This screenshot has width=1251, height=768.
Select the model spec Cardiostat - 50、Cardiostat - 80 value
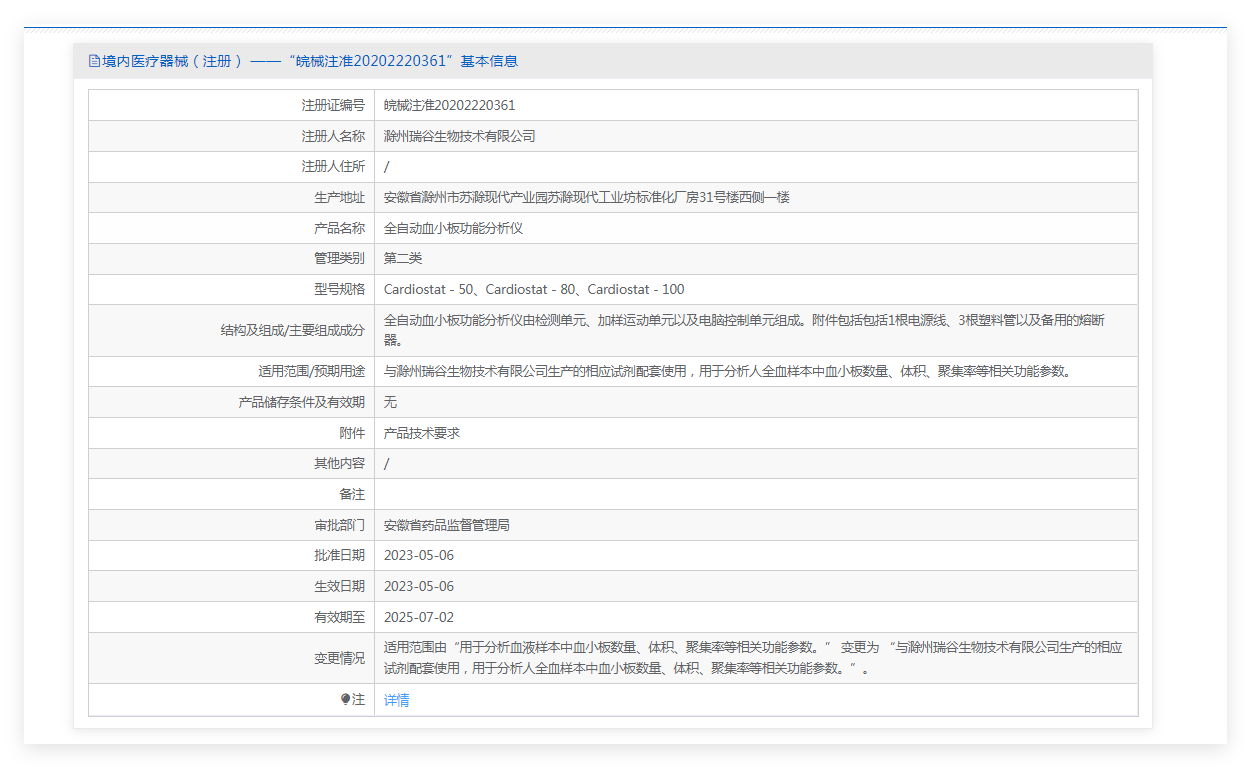[534, 289]
